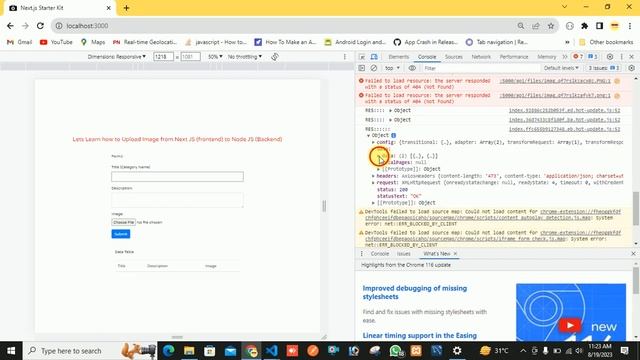This screenshot has height=360, width=640.
Task: Open Visual Studio Code from taskbar
Action: click(x=271, y=351)
